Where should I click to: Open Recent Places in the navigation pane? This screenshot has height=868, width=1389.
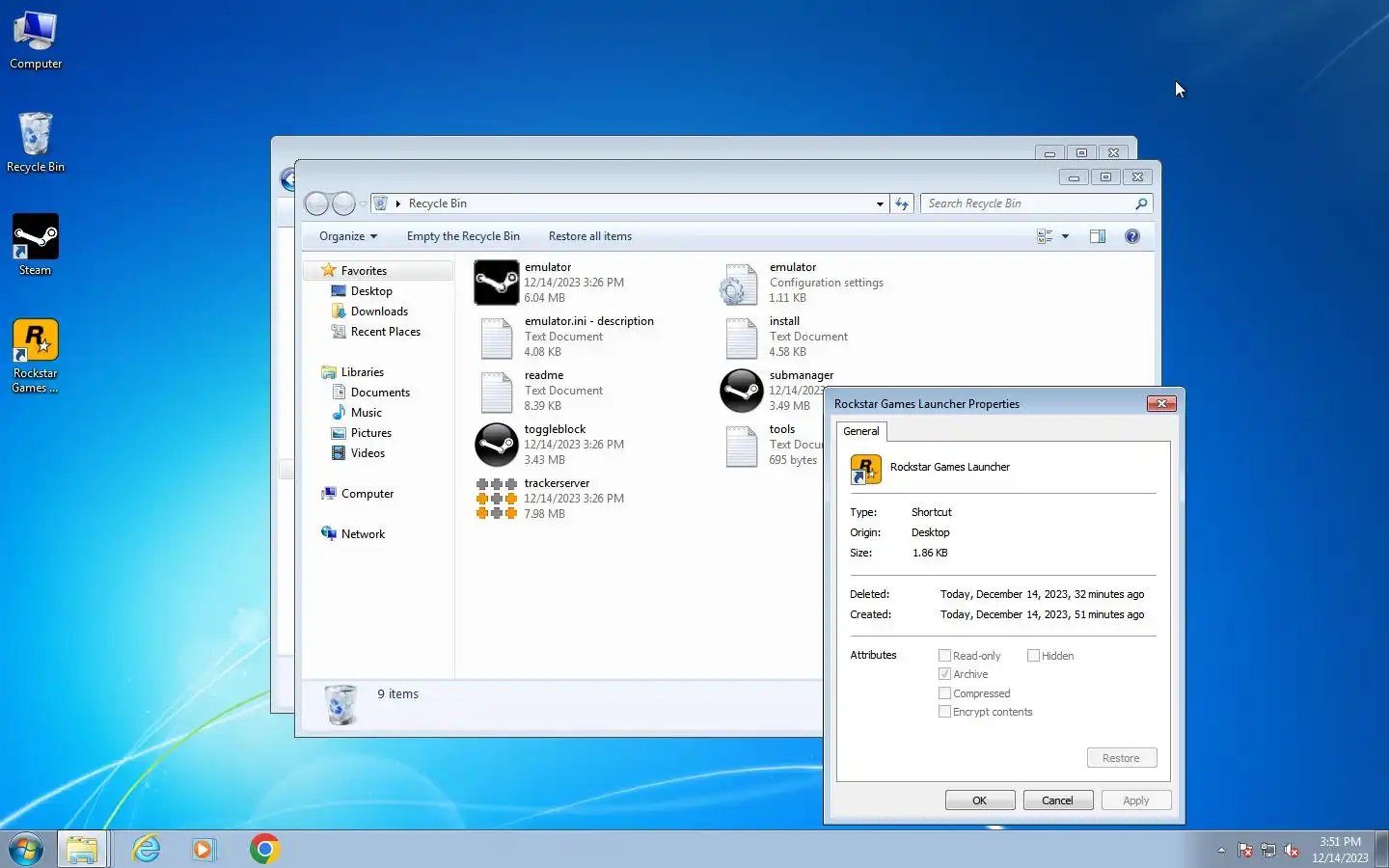click(385, 332)
